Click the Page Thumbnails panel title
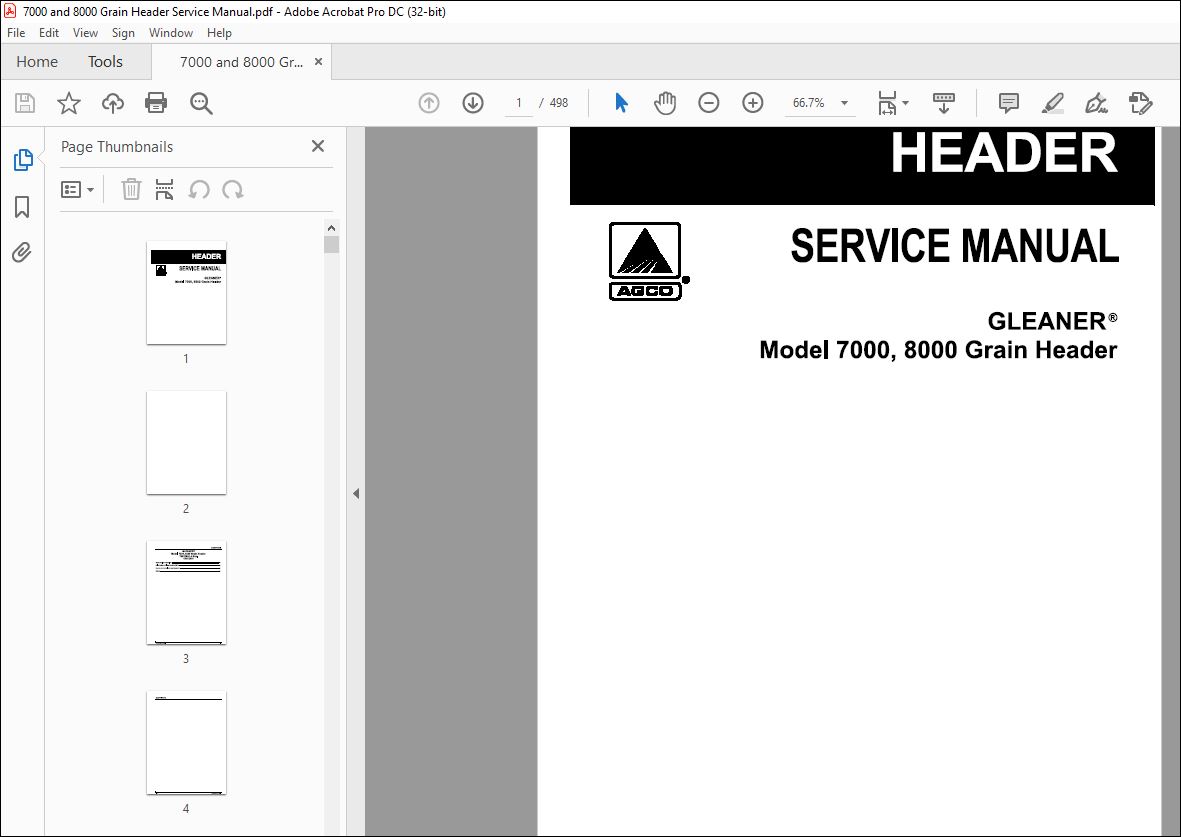 (x=117, y=147)
